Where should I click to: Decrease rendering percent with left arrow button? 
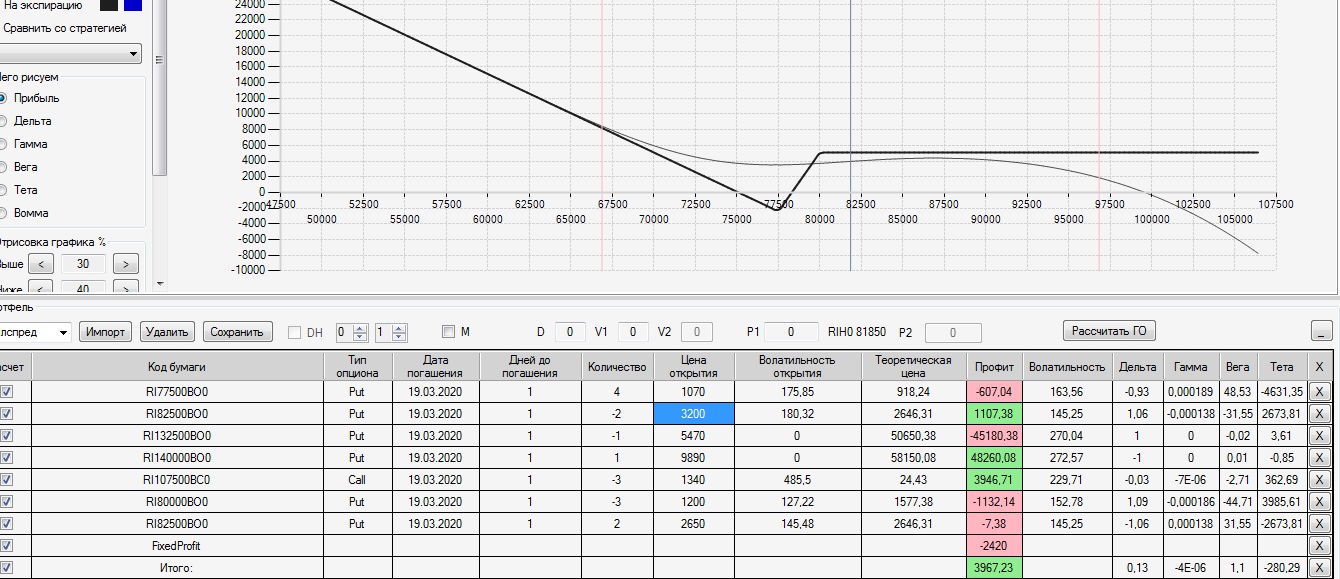pos(41,264)
